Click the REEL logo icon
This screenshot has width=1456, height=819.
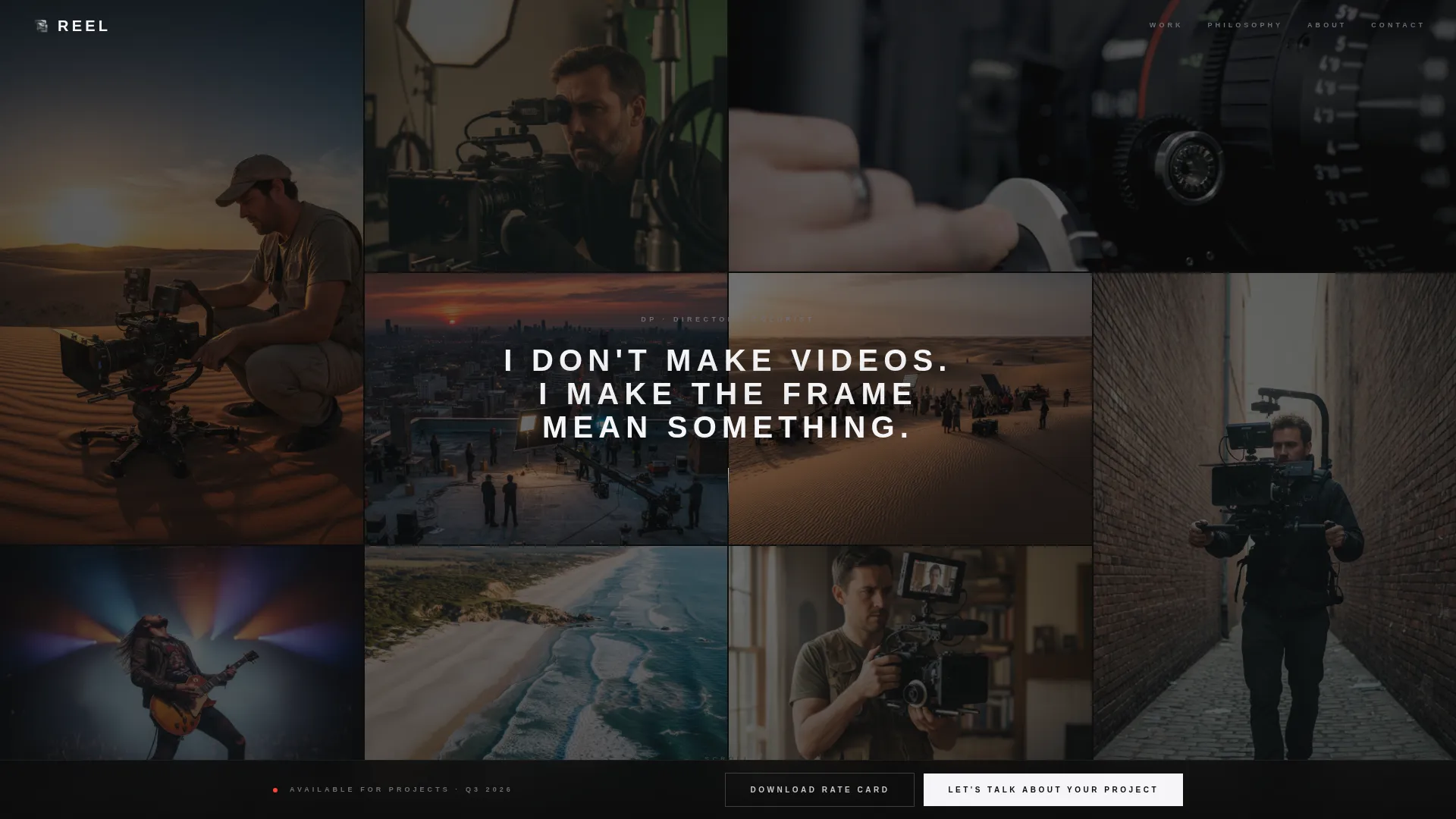click(42, 27)
